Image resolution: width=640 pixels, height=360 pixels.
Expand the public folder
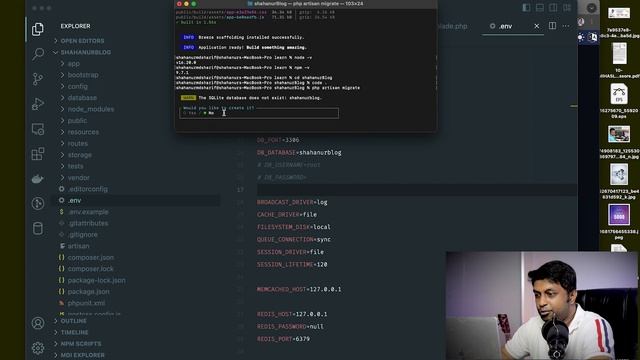[x=77, y=121]
